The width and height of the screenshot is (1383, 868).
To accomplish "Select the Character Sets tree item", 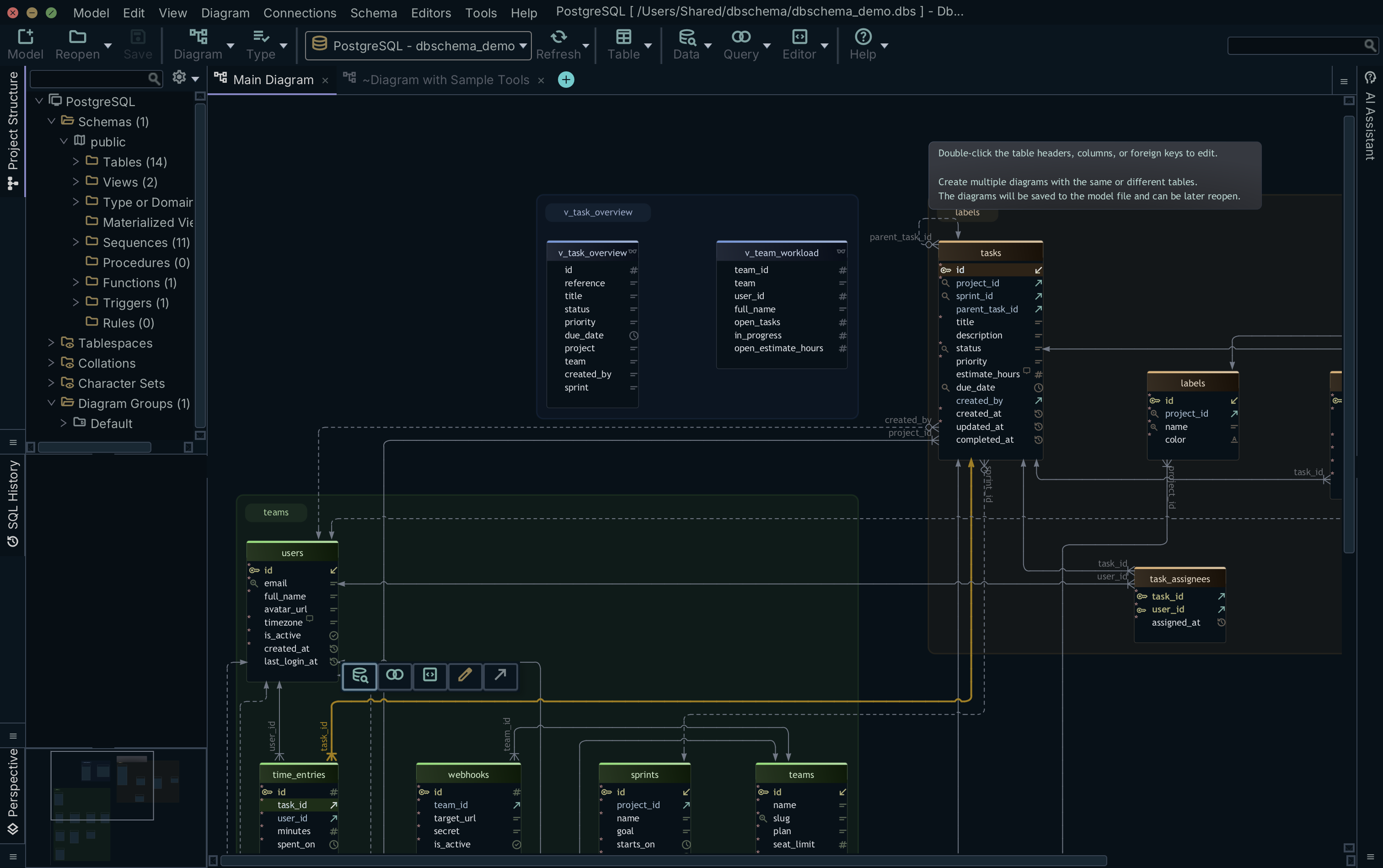I will coord(121,383).
